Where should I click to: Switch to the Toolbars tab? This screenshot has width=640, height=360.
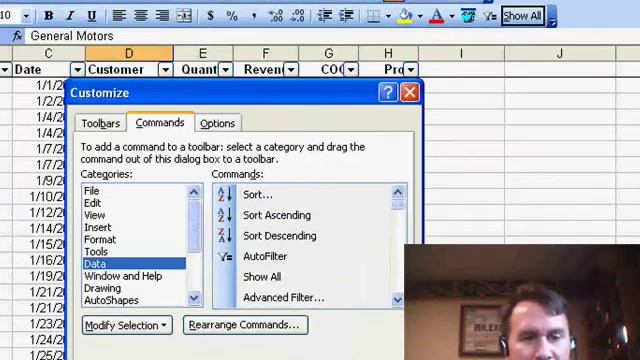point(100,123)
